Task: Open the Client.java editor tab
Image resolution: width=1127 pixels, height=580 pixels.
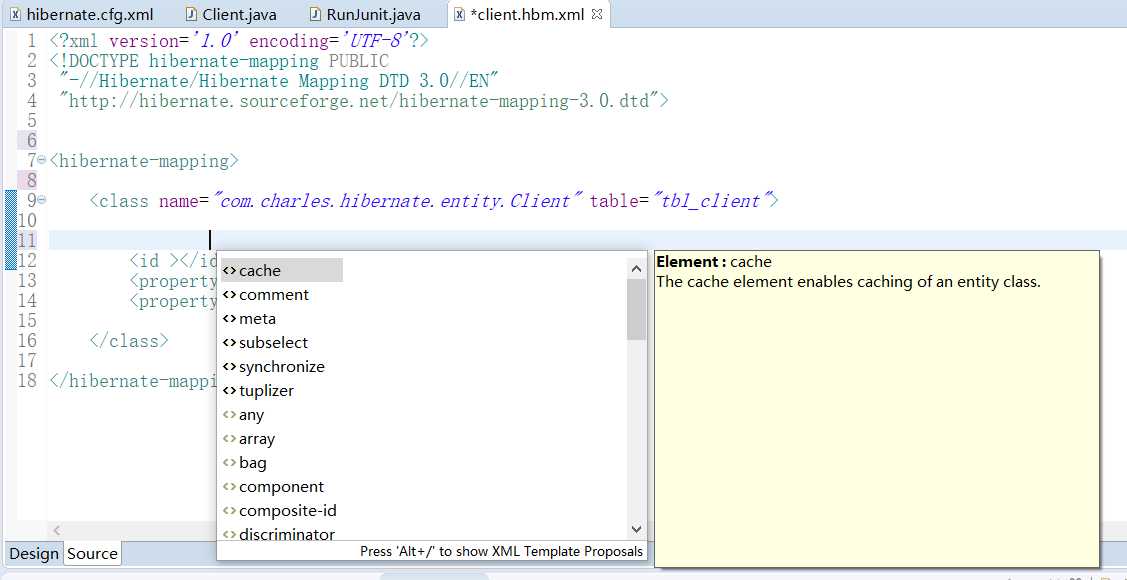Action: (231, 14)
